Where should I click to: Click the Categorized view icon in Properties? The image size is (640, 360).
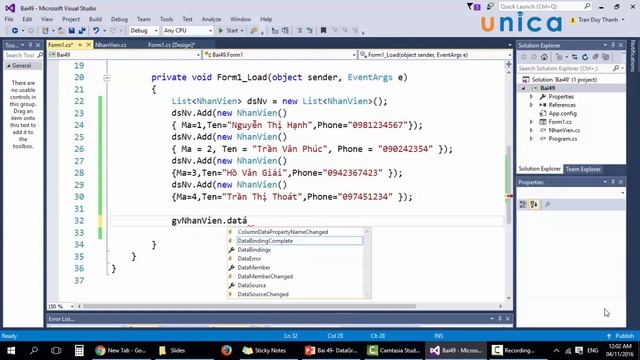point(523,204)
